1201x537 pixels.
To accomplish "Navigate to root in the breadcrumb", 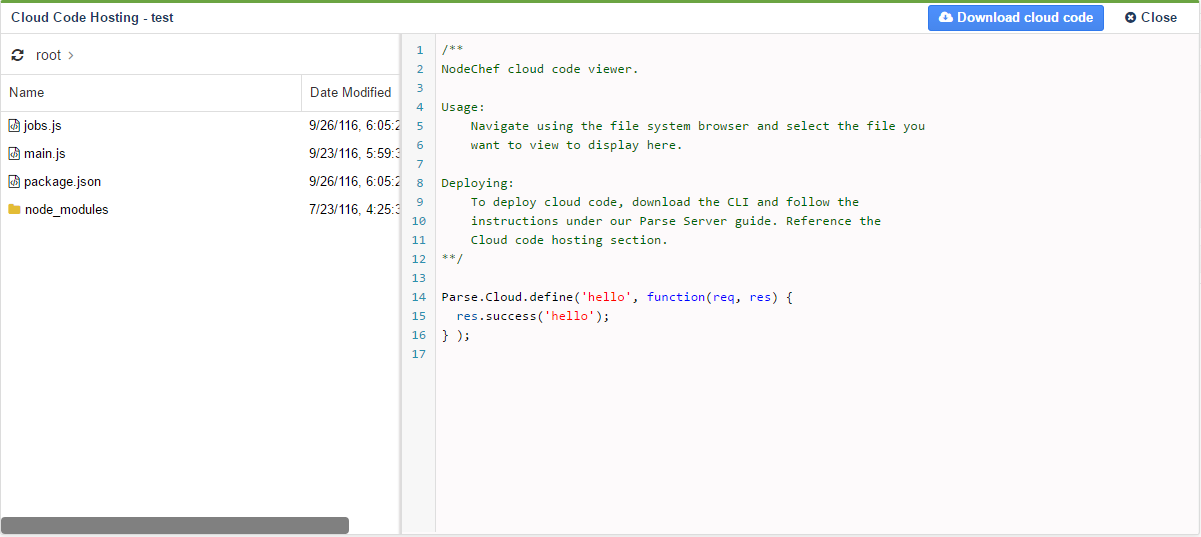I will coord(48,56).
